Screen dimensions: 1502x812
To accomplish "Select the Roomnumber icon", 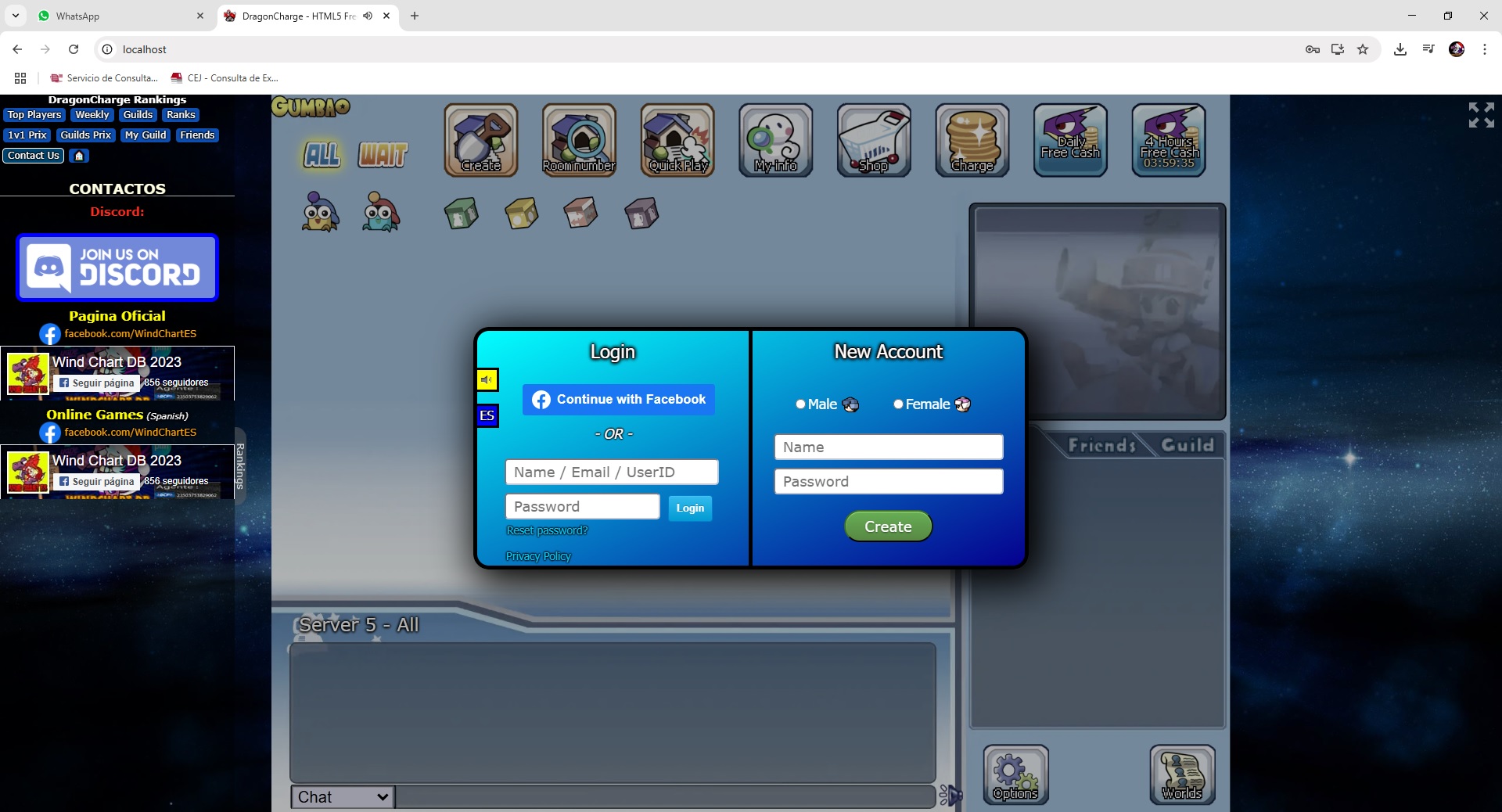I will pyautogui.click(x=578, y=141).
